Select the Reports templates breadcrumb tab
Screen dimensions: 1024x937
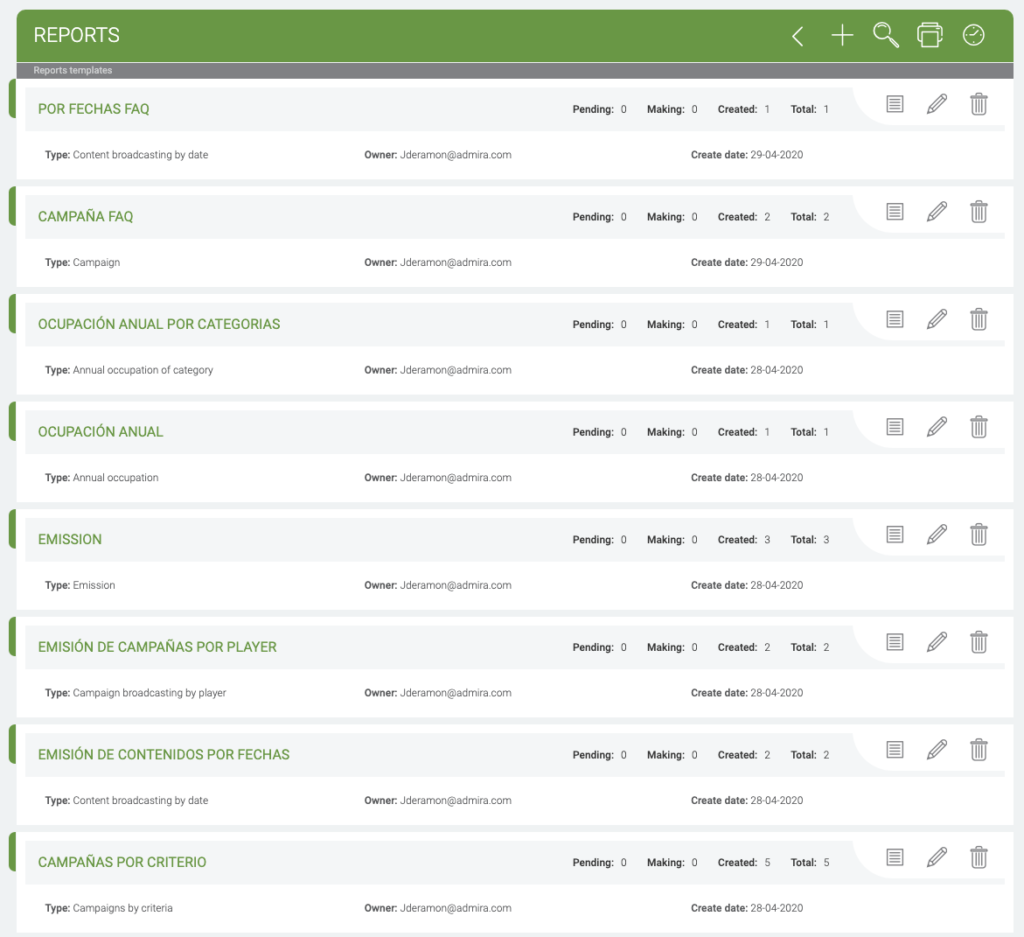pos(73,71)
